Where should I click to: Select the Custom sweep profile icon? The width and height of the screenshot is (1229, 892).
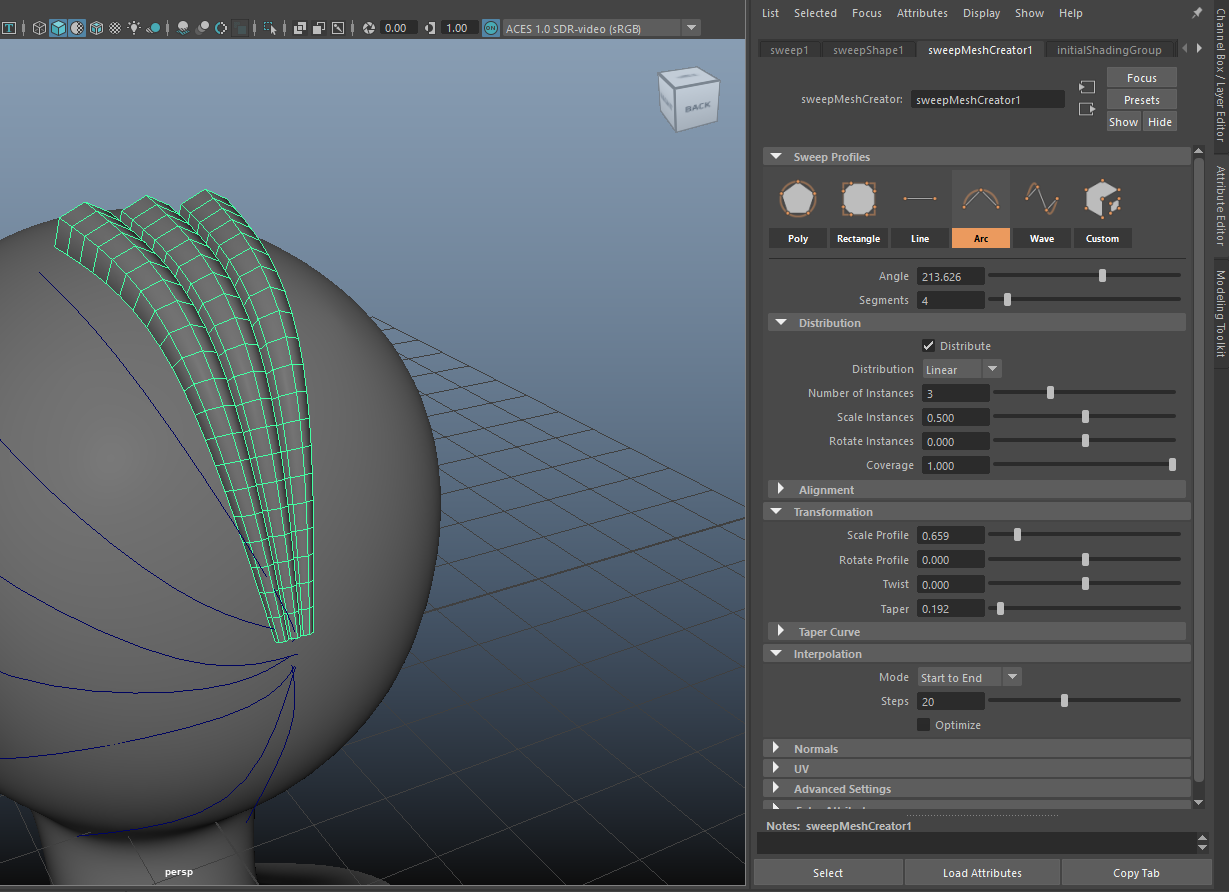pos(1102,199)
